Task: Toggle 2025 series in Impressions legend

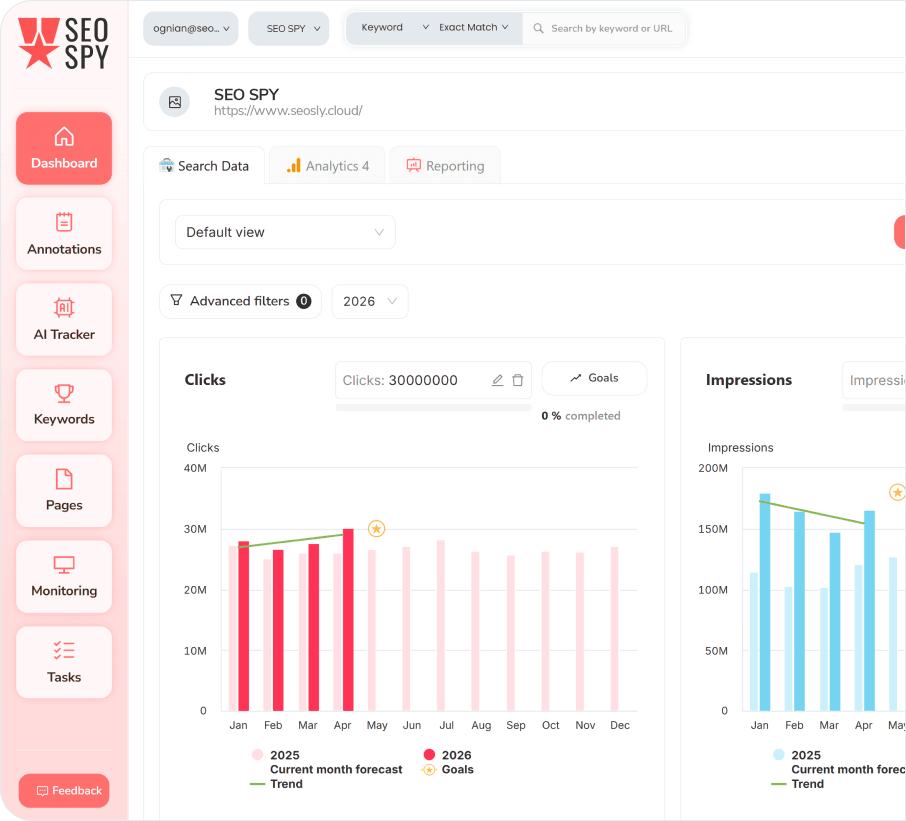Action: pyautogui.click(x=797, y=755)
